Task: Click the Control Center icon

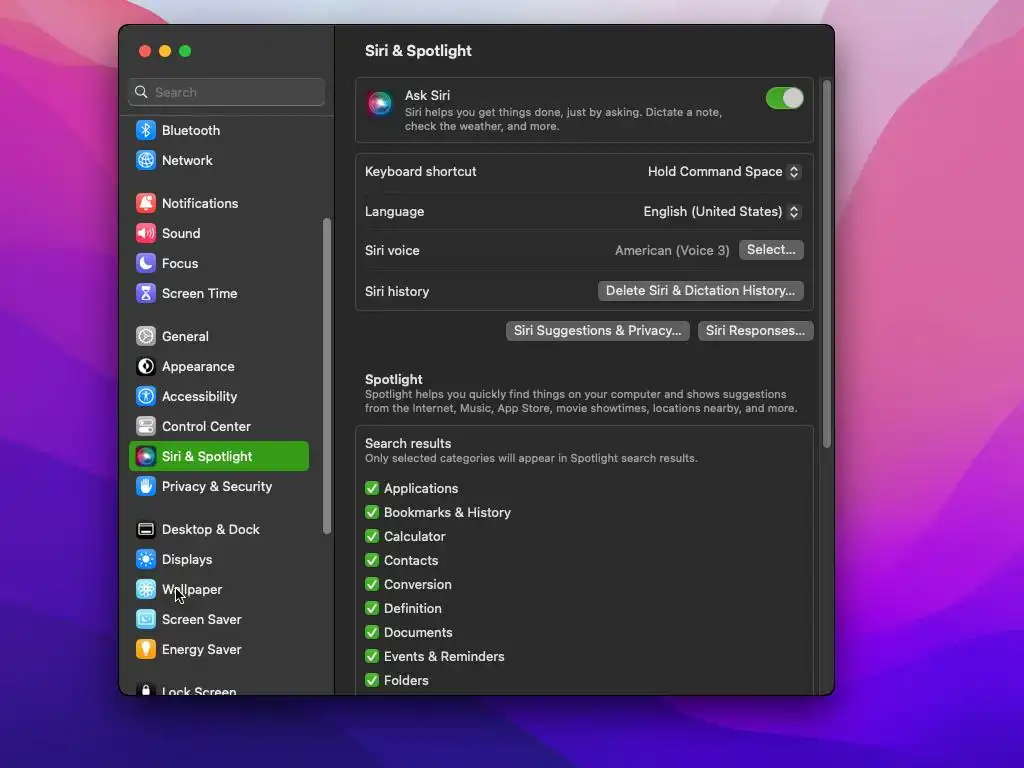Action: [x=146, y=426]
